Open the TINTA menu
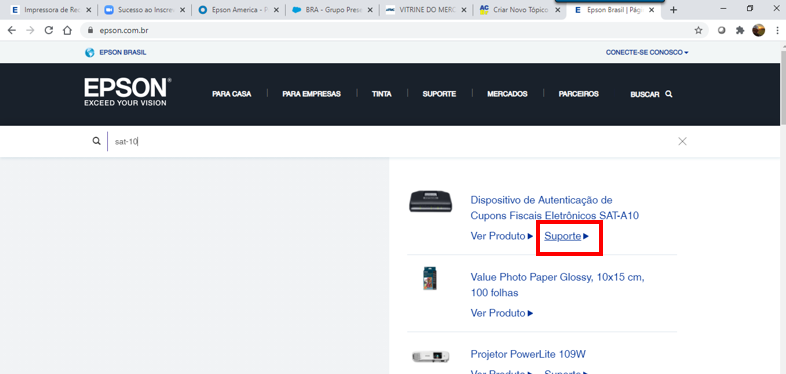The image size is (786, 374). pos(381,94)
